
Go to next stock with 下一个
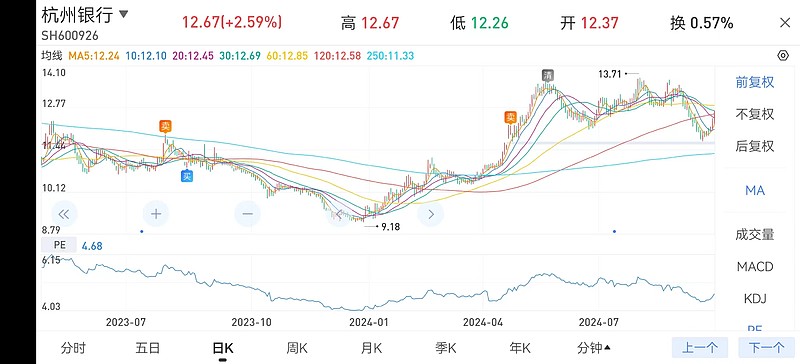(766, 348)
